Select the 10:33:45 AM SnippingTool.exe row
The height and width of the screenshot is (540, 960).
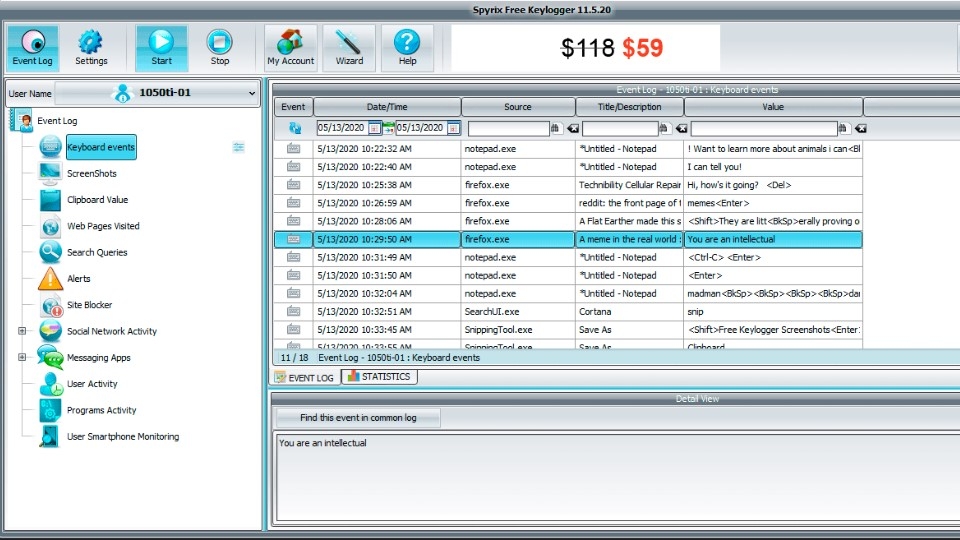[x=568, y=329]
